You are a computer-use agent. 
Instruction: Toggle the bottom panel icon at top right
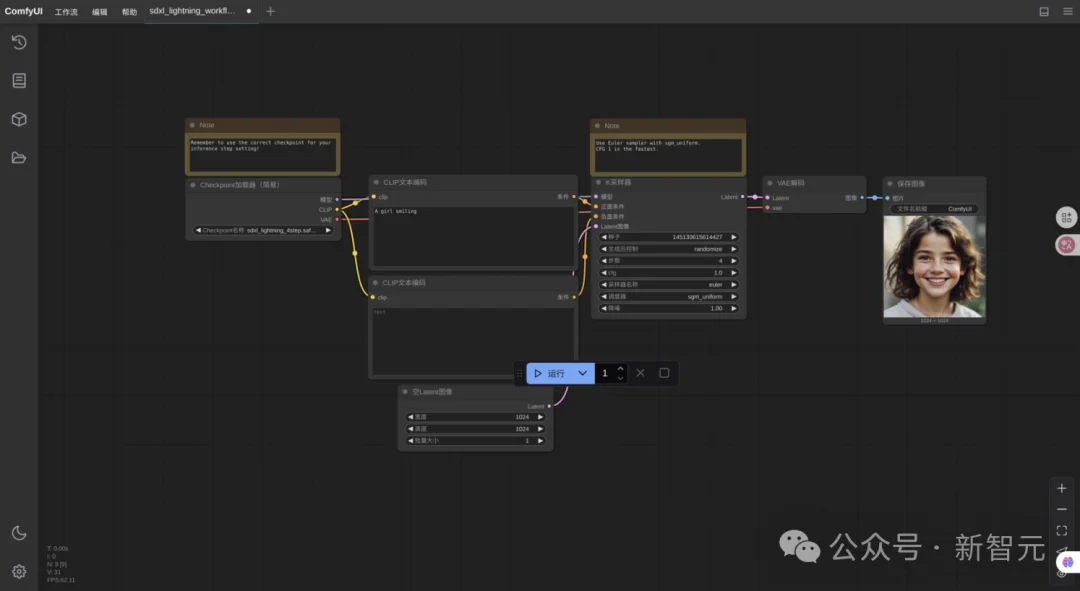[1044, 11]
